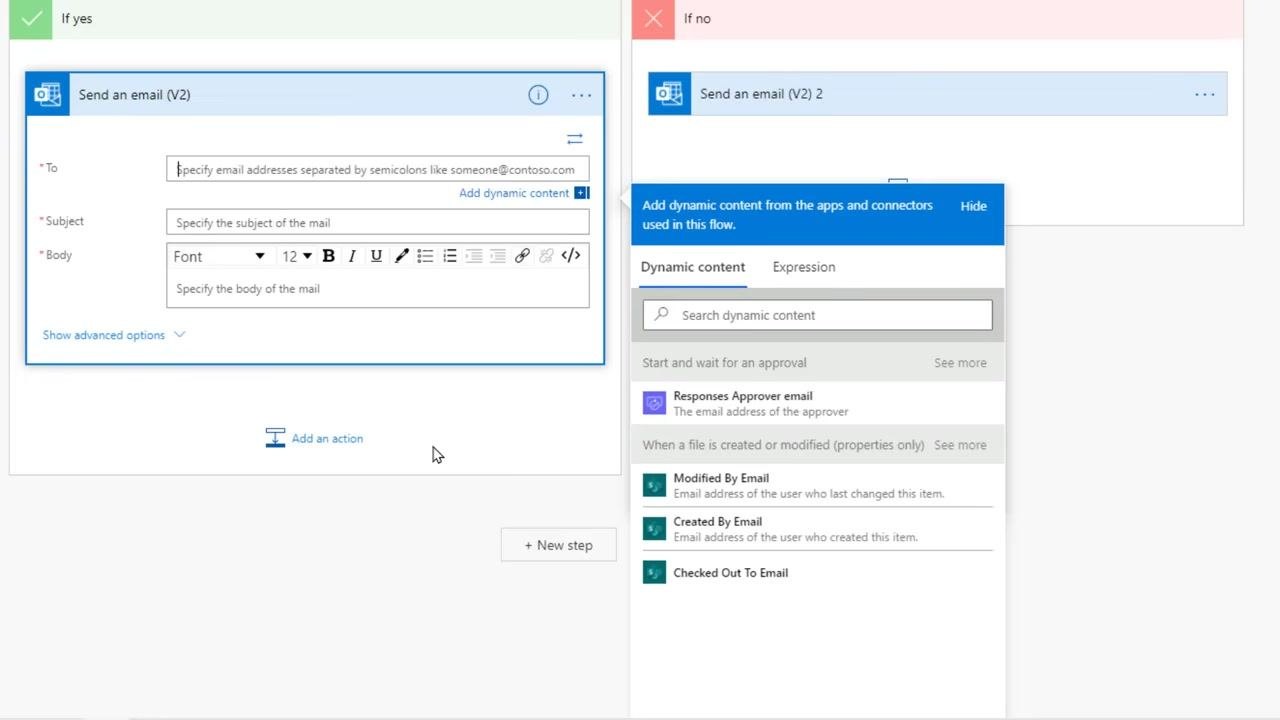Apply Italic formatting in Body toolbar
This screenshot has height=720, width=1280.
coord(352,256)
